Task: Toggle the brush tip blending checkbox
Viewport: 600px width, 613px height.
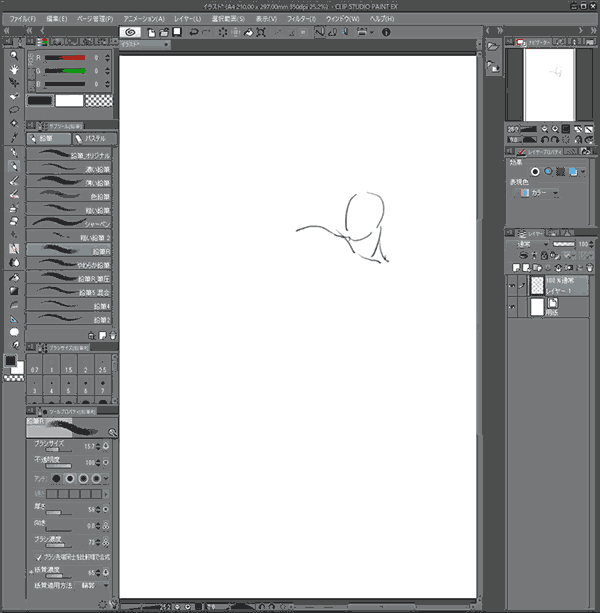Action: pos(38,557)
